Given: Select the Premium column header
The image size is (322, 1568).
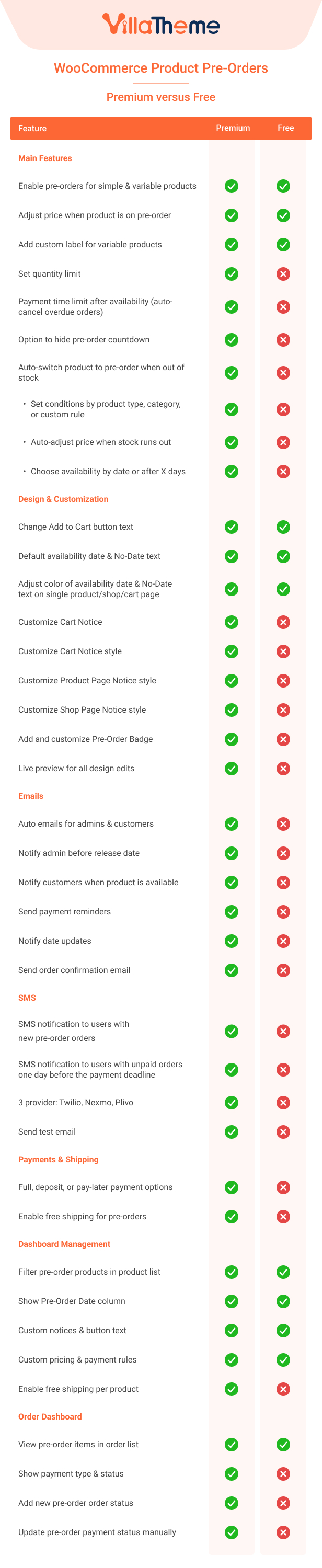Looking at the screenshot, I should point(233,128).
